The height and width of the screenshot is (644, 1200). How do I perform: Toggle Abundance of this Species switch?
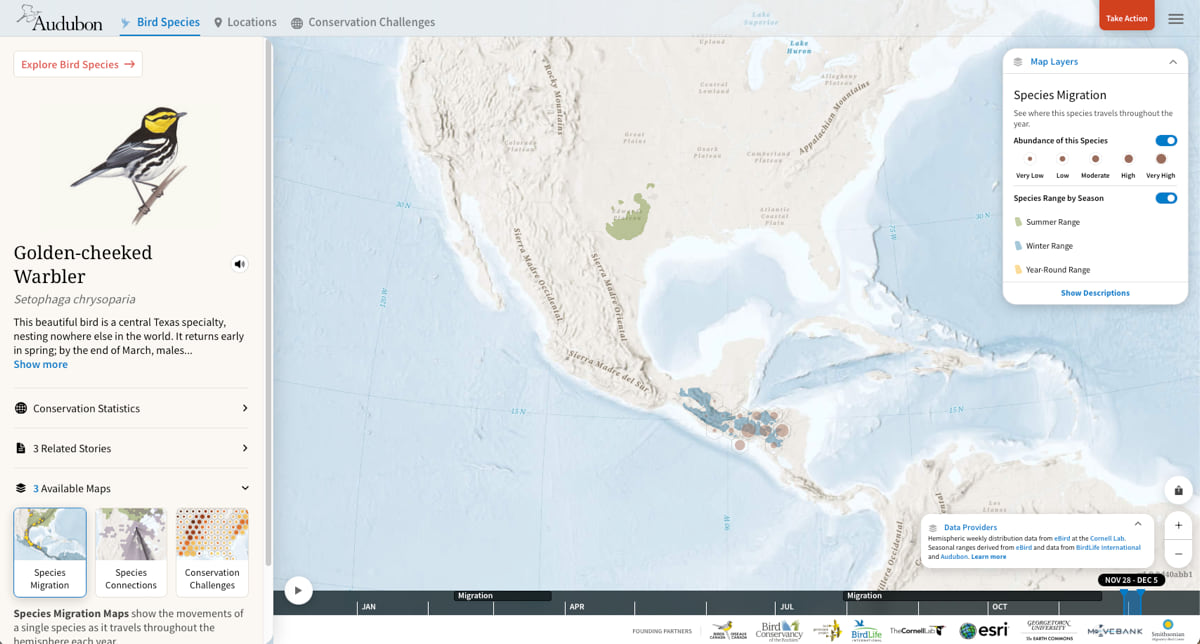(1165, 141)
